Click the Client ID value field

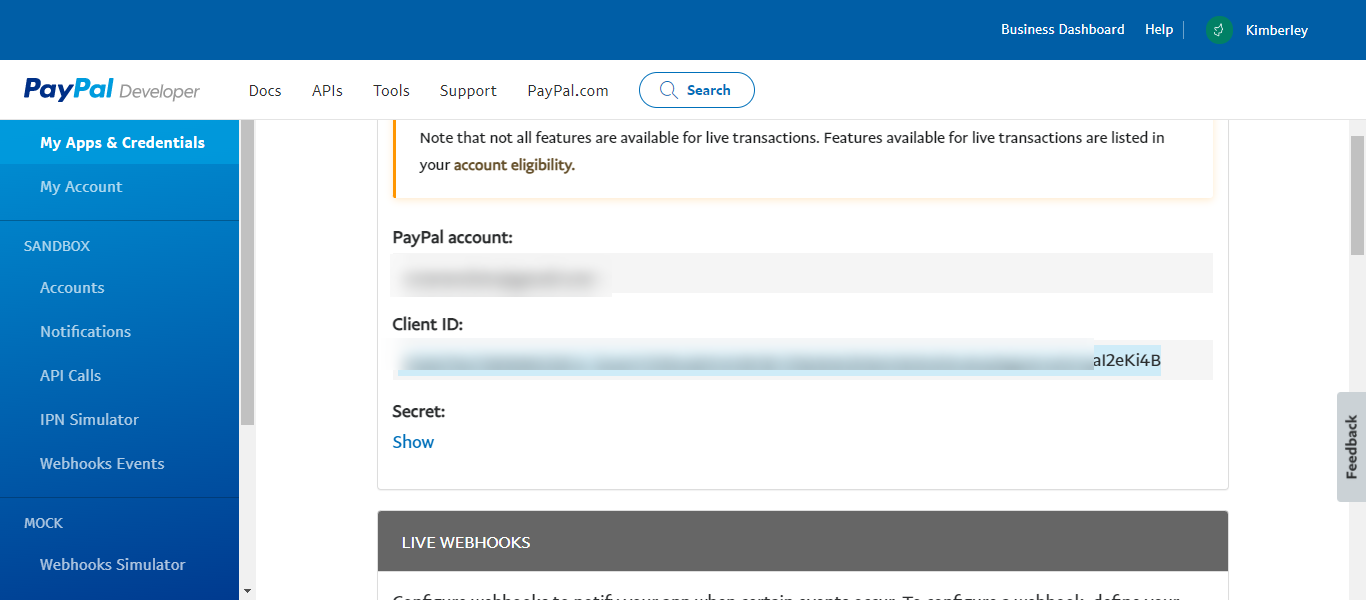coord(802,360)
